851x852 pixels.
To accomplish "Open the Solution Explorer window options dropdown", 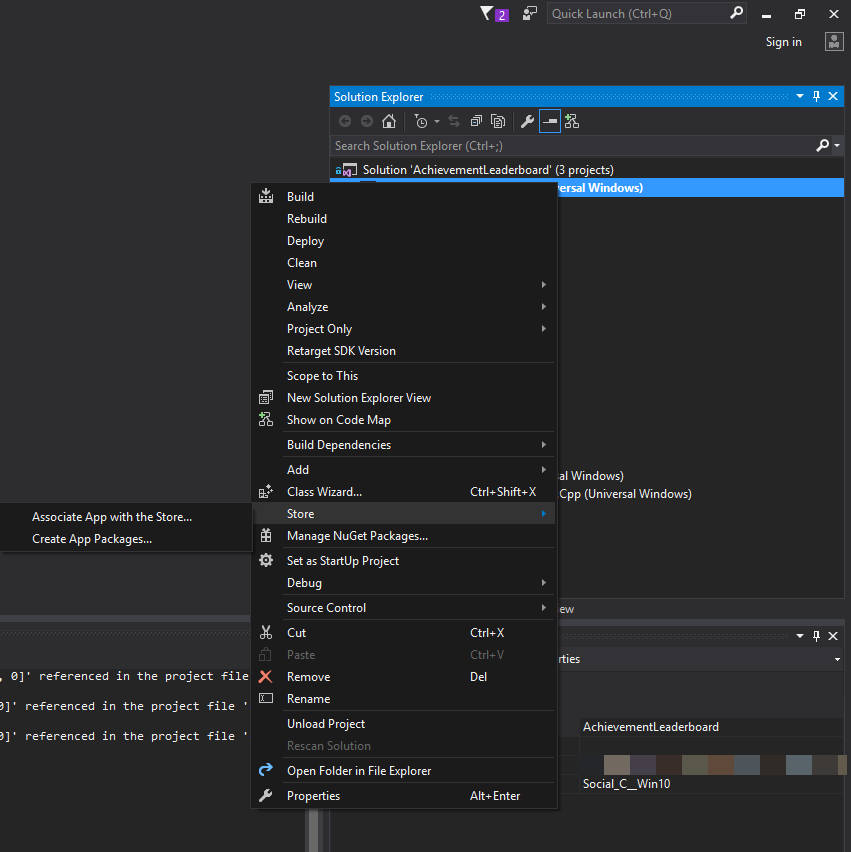I will [x=800, y=96].
